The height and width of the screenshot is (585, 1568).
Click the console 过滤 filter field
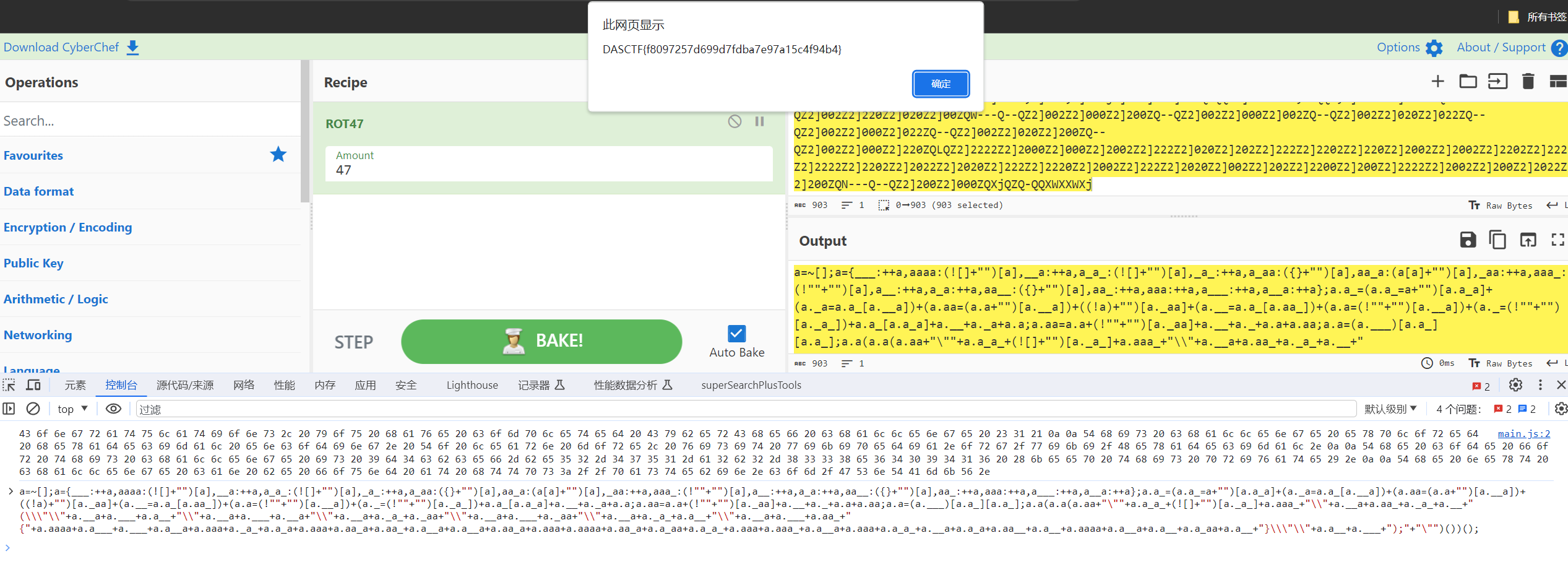[746, 409]
